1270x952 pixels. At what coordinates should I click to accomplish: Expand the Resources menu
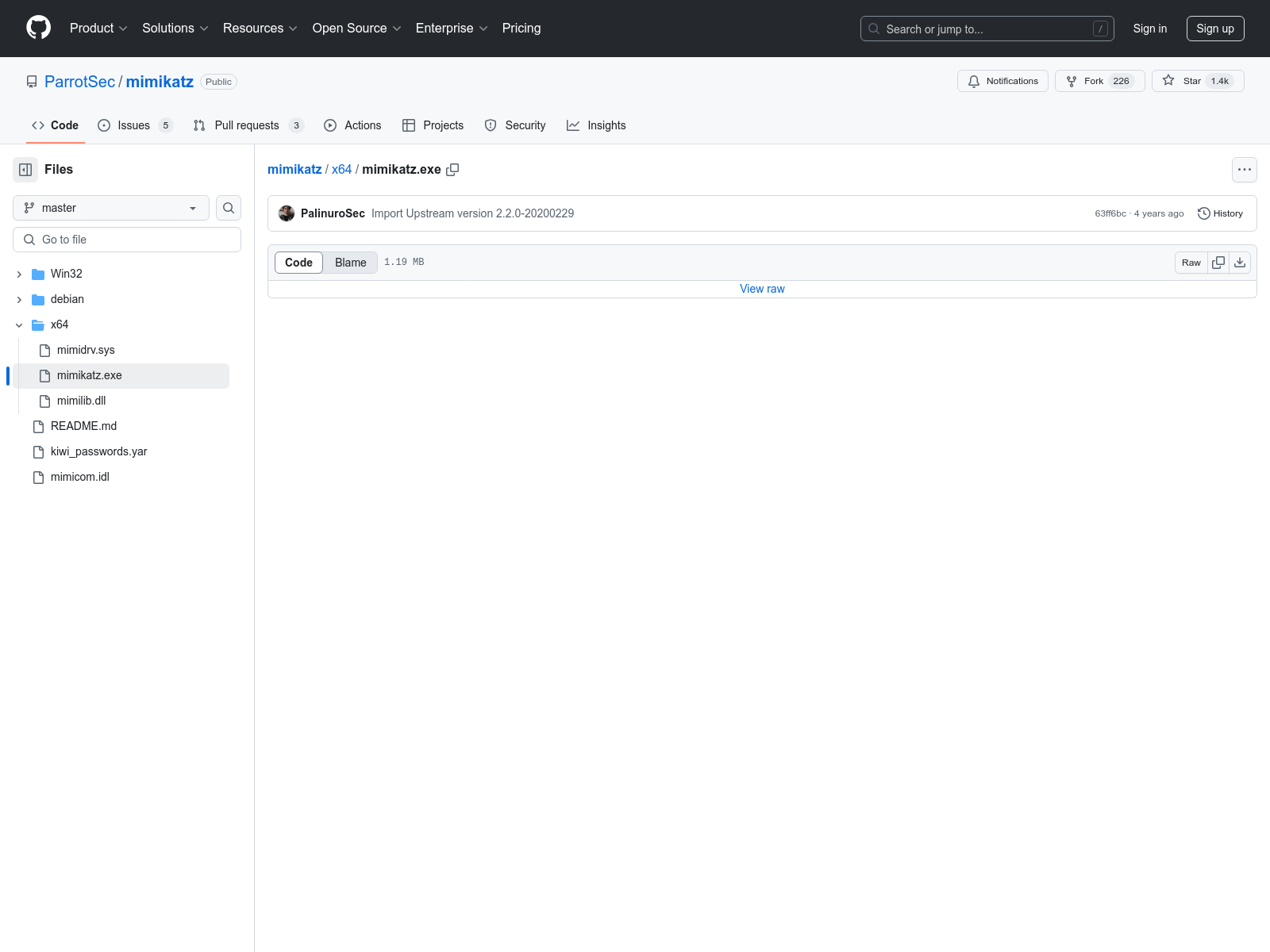tap(260, 28)
